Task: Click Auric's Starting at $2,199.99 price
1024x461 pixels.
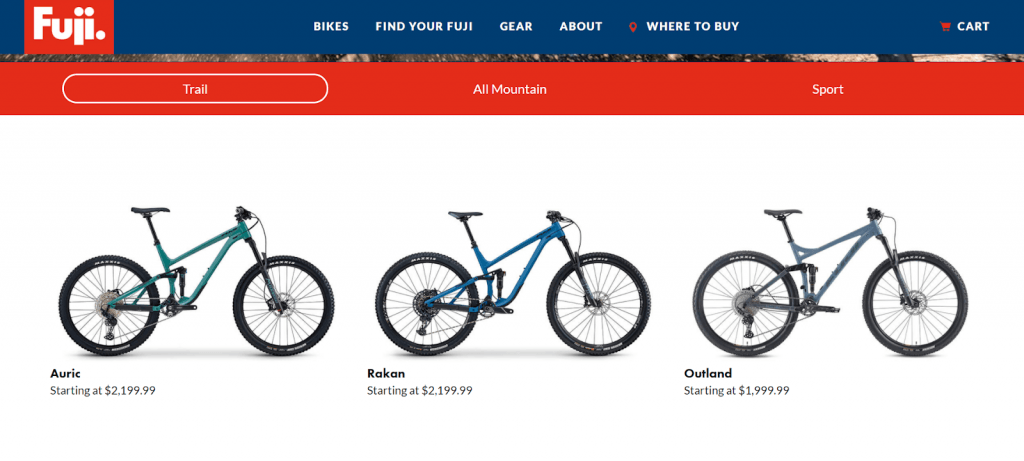Action: (103, 390)
